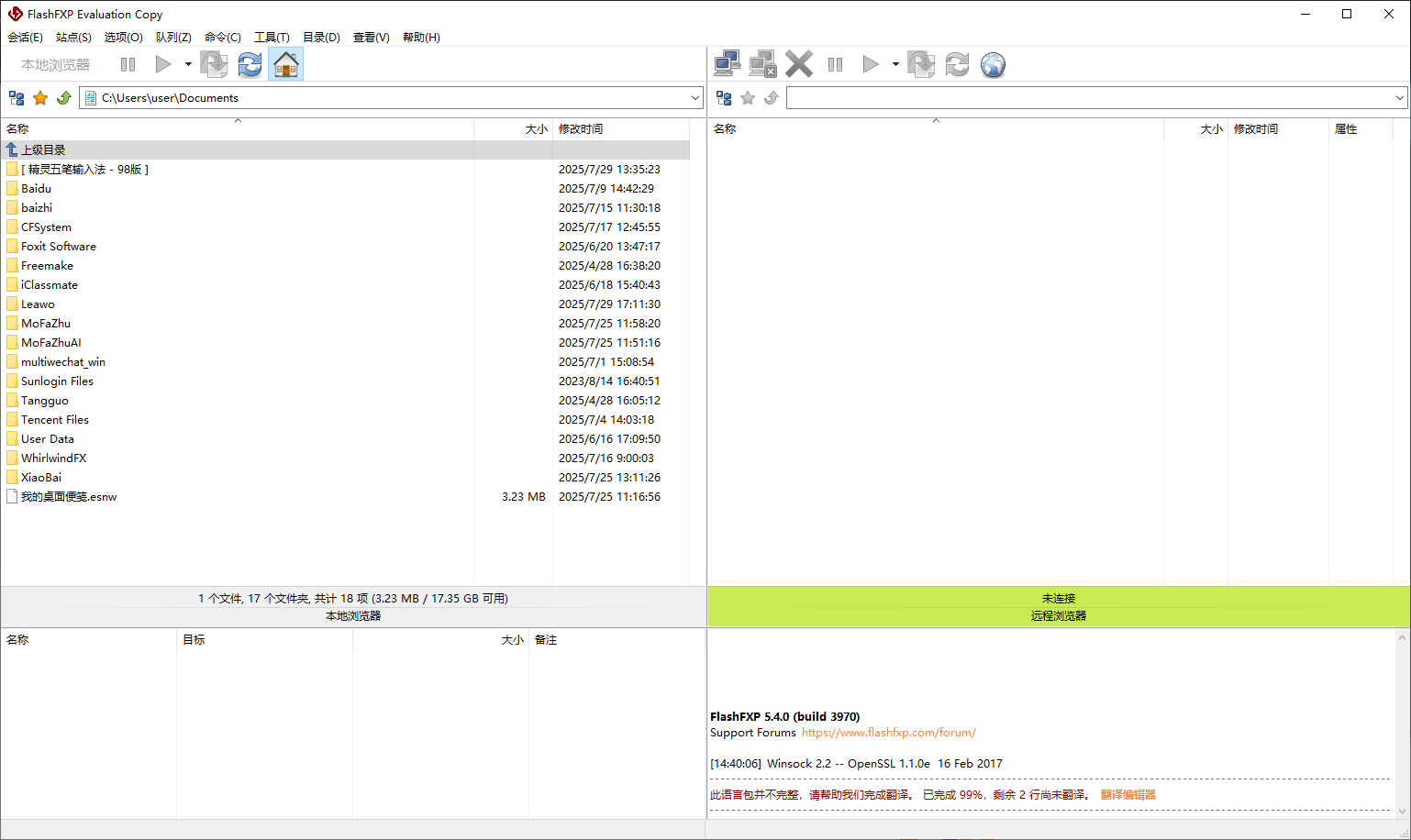Open the 工具(T) menu
The height and width of the screenshot is (840, 1411).
point(272,38)
